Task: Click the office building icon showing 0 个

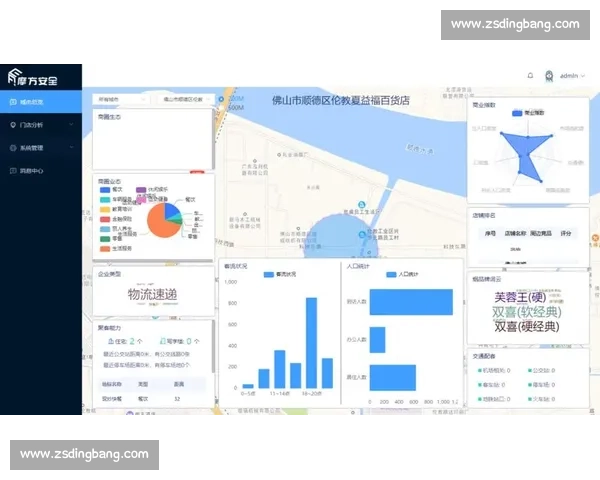Action: coord(163,341)
